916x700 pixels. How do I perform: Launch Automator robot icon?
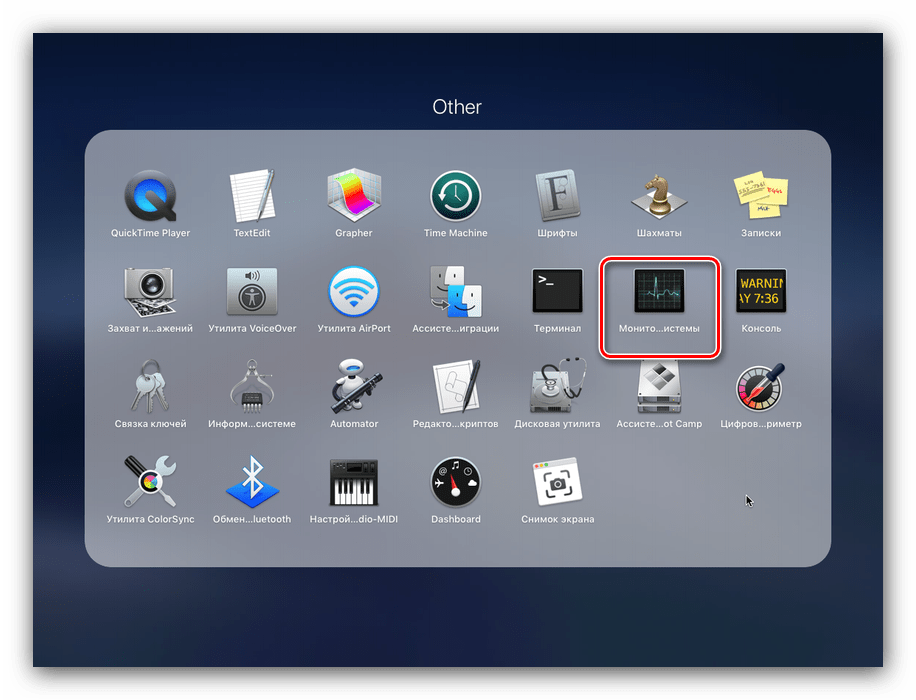pyautogui.click(x=354, y=387)
